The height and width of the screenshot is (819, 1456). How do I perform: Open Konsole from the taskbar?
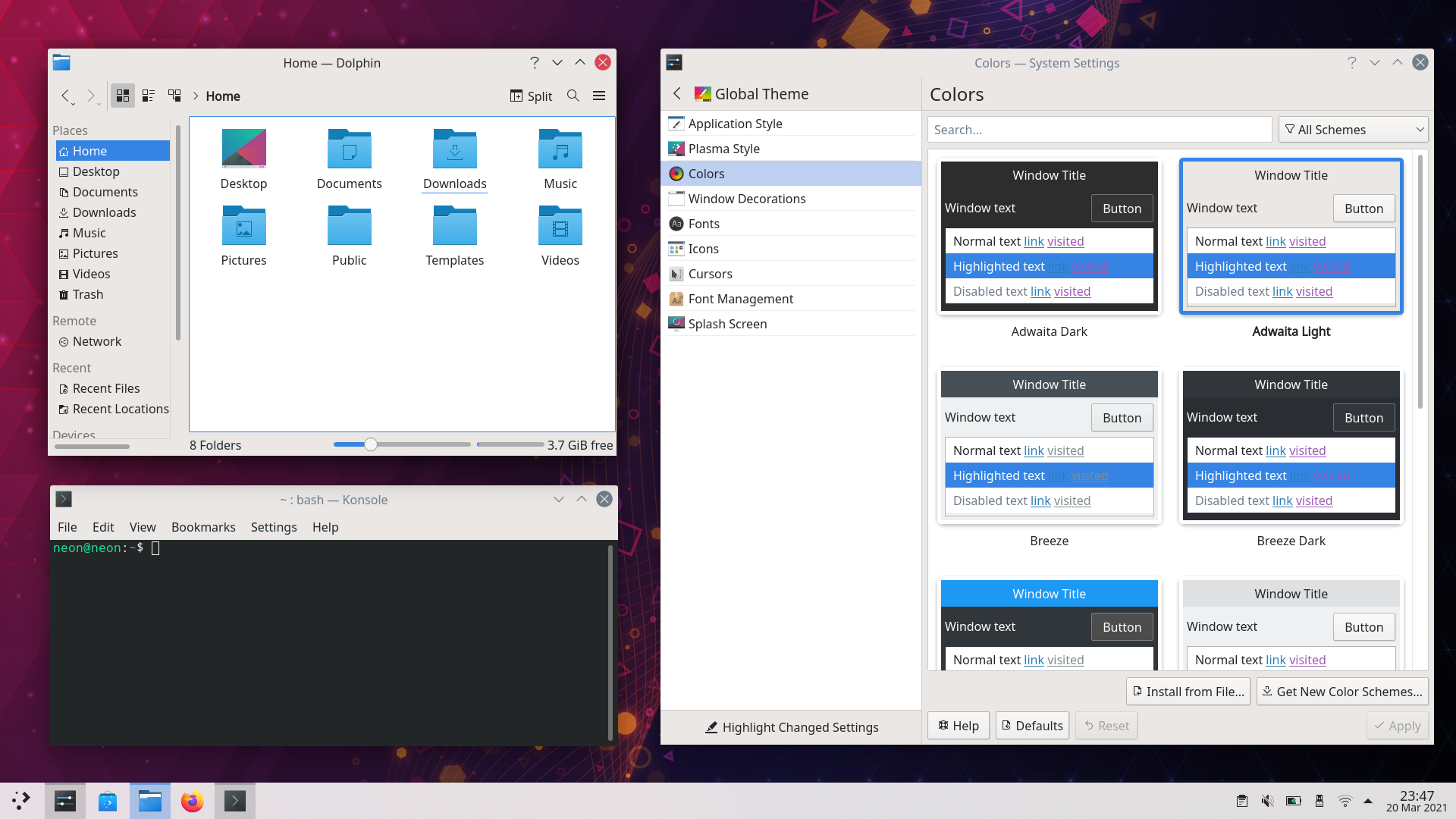coord(235,801)
